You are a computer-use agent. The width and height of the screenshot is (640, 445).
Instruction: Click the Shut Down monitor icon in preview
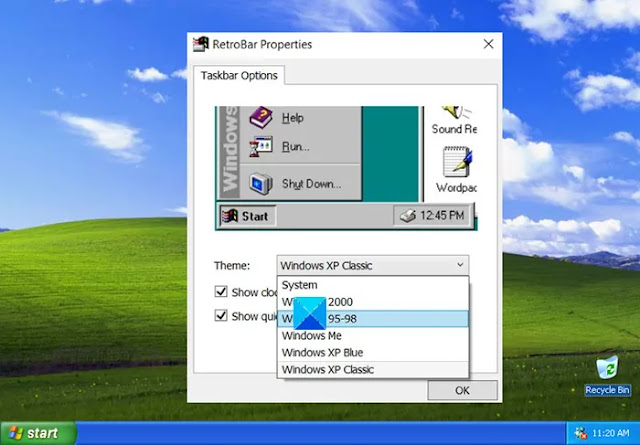click(x=261, y=184)
